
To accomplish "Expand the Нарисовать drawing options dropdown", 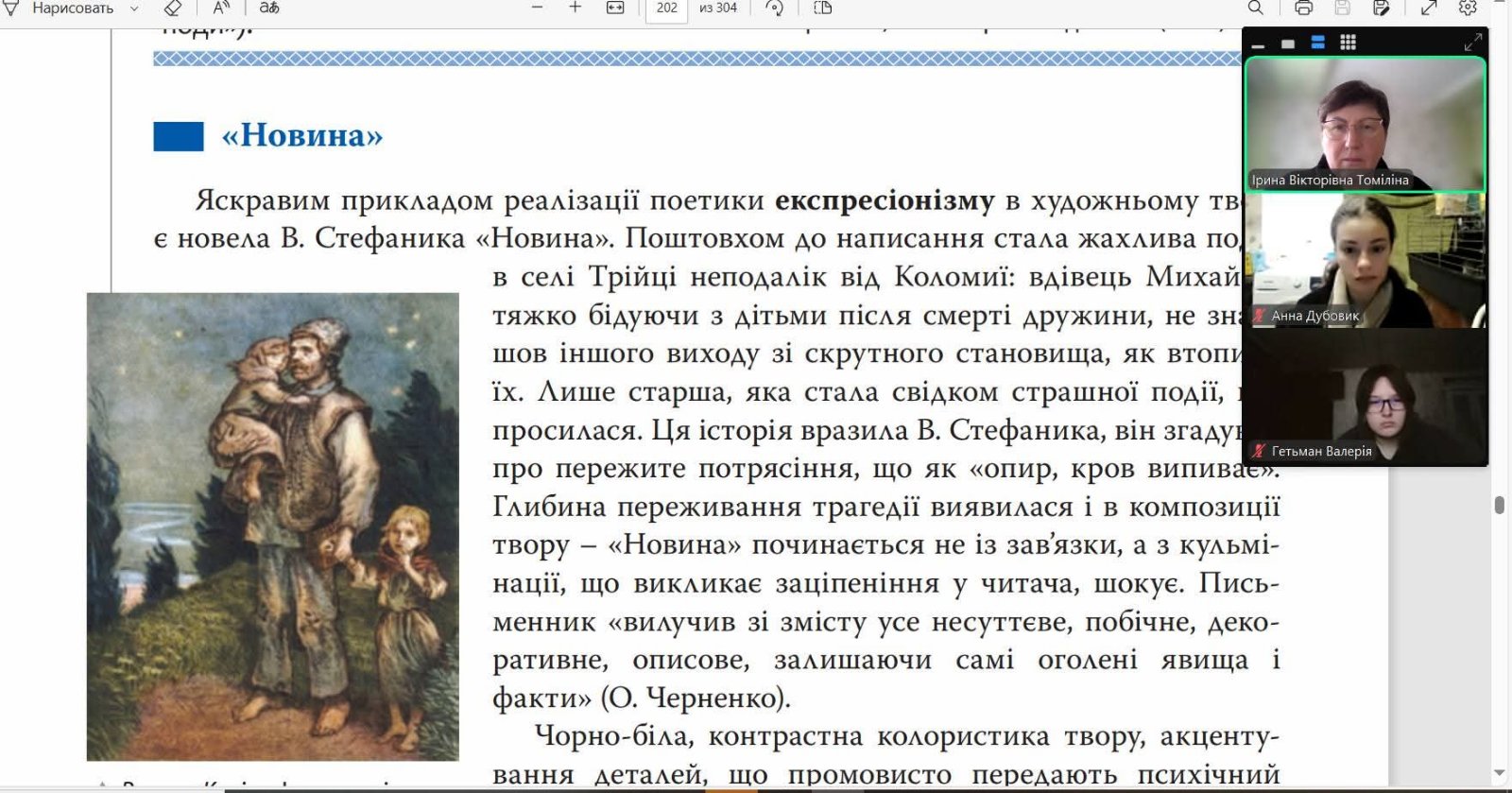I will point(134,9).
